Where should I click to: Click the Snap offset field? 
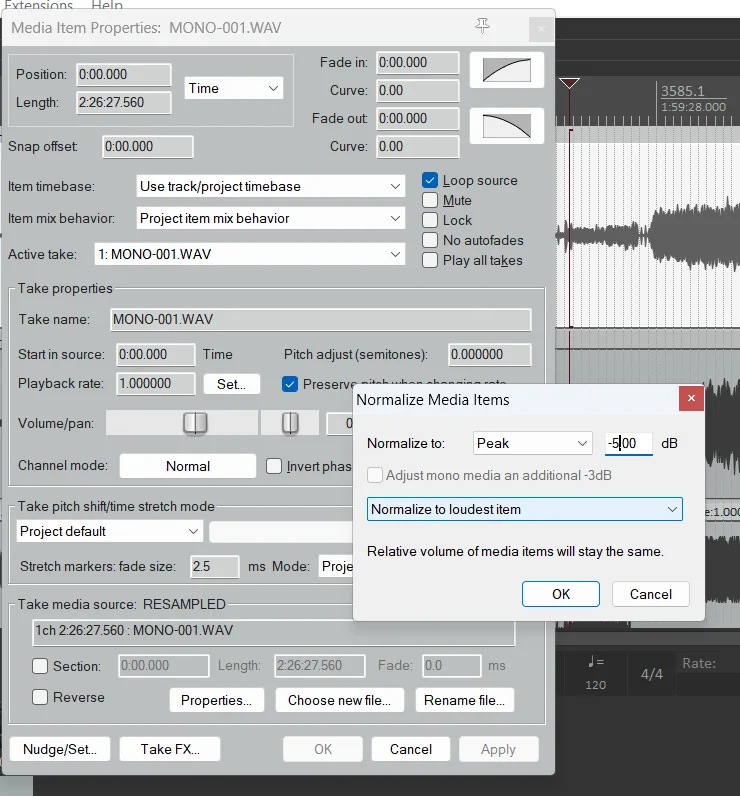tap(148, 147)
